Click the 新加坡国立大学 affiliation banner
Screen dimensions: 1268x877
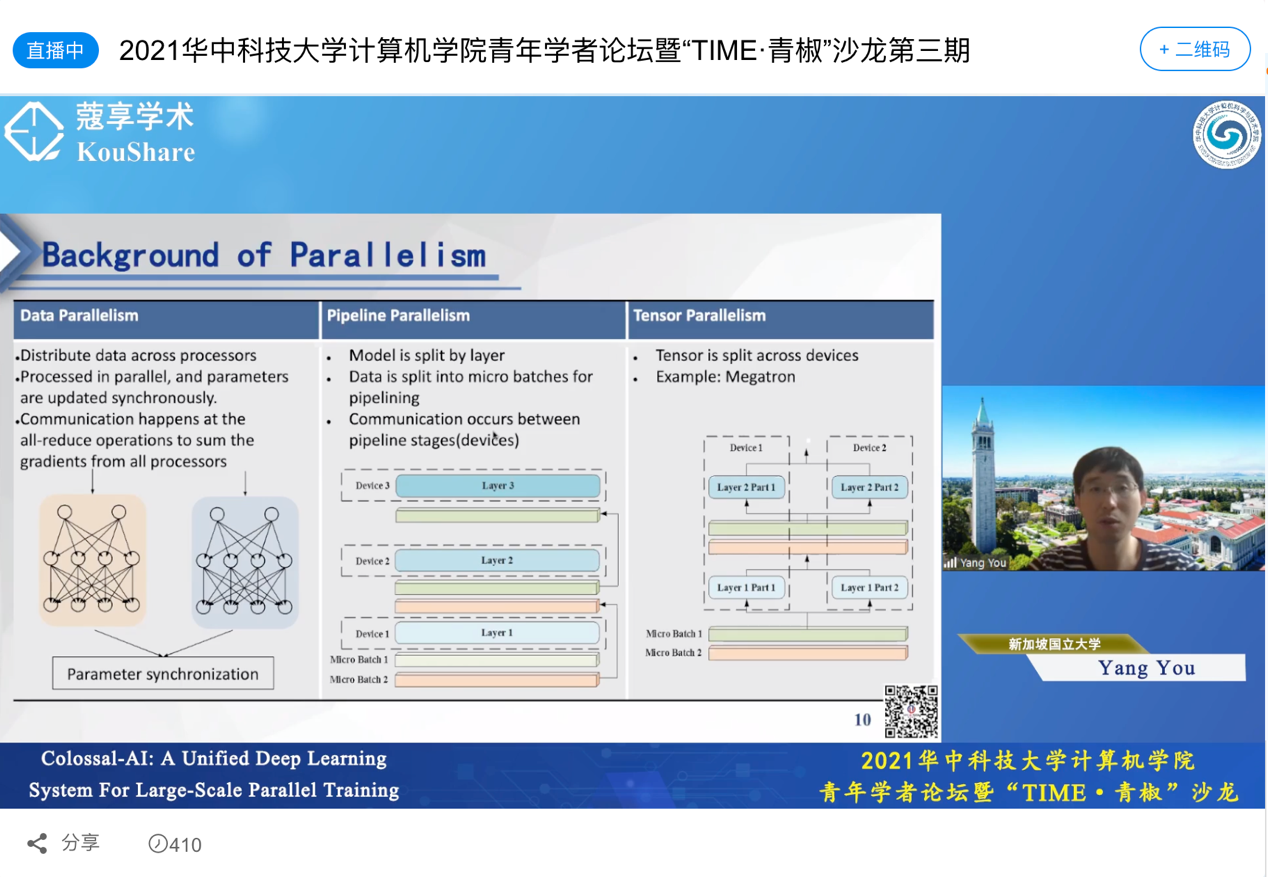coord(1054,644)
